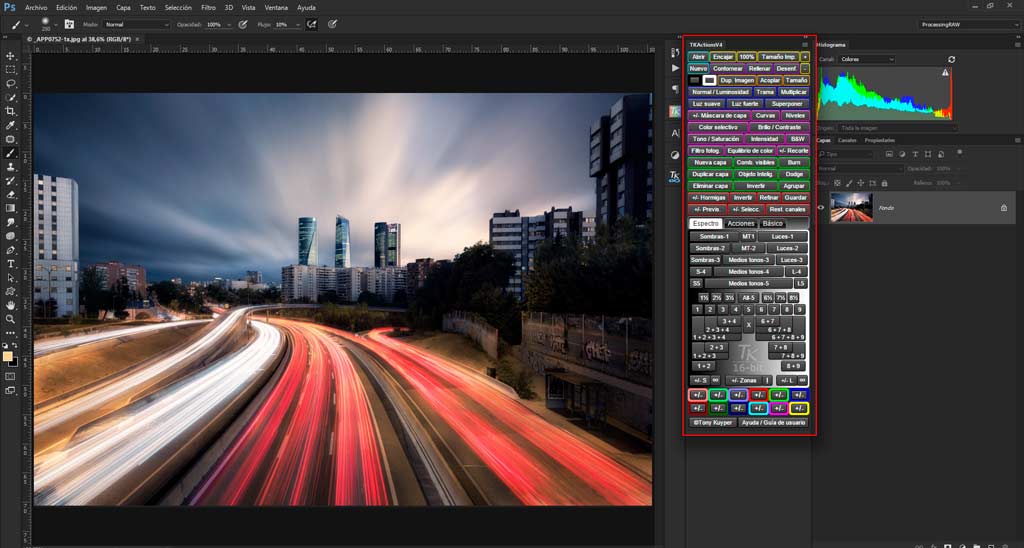
Task: Open the brush preset picker arrow
Action: click(x=56, y=25)
